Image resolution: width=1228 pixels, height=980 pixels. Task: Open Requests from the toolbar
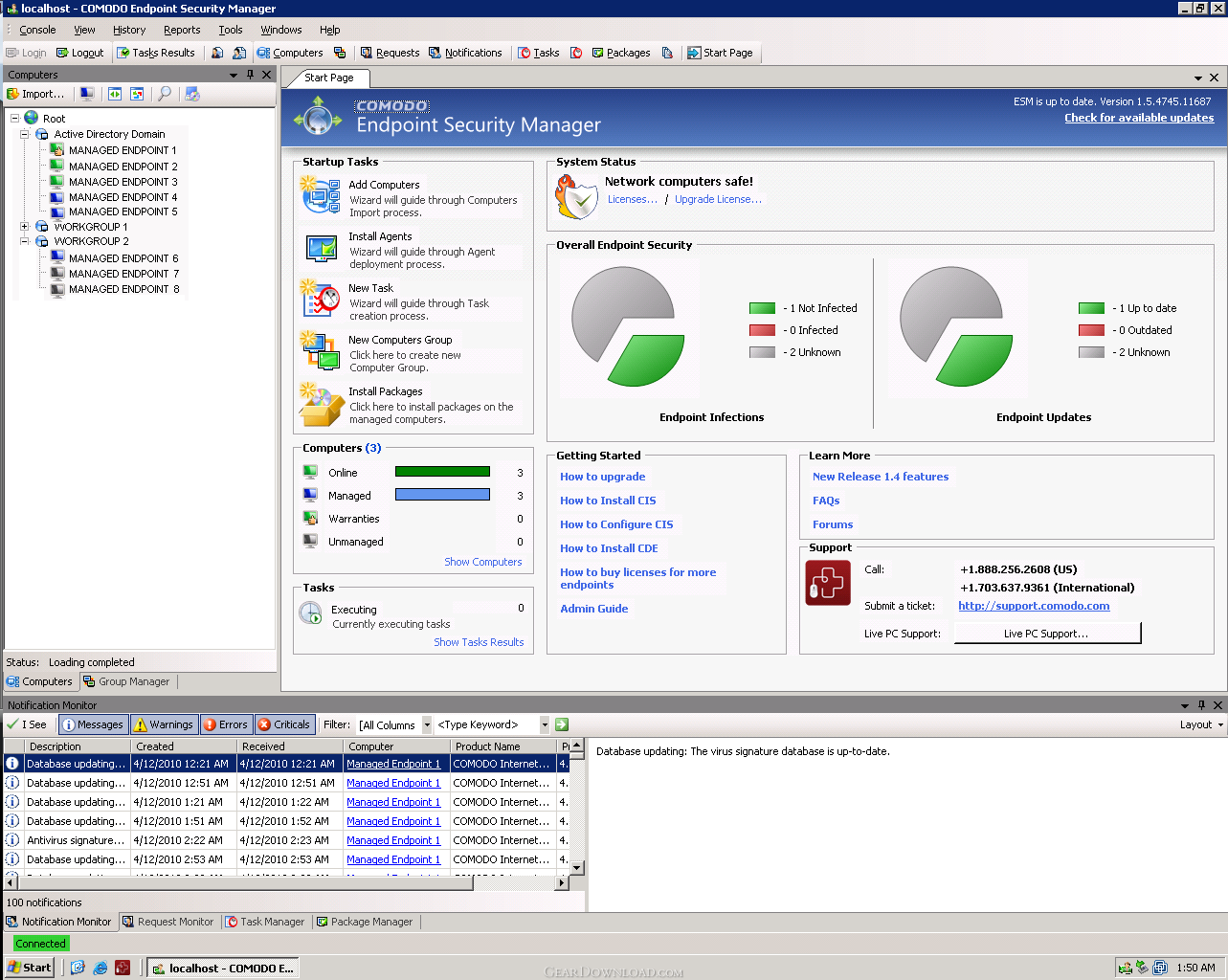tap(390, 53)
